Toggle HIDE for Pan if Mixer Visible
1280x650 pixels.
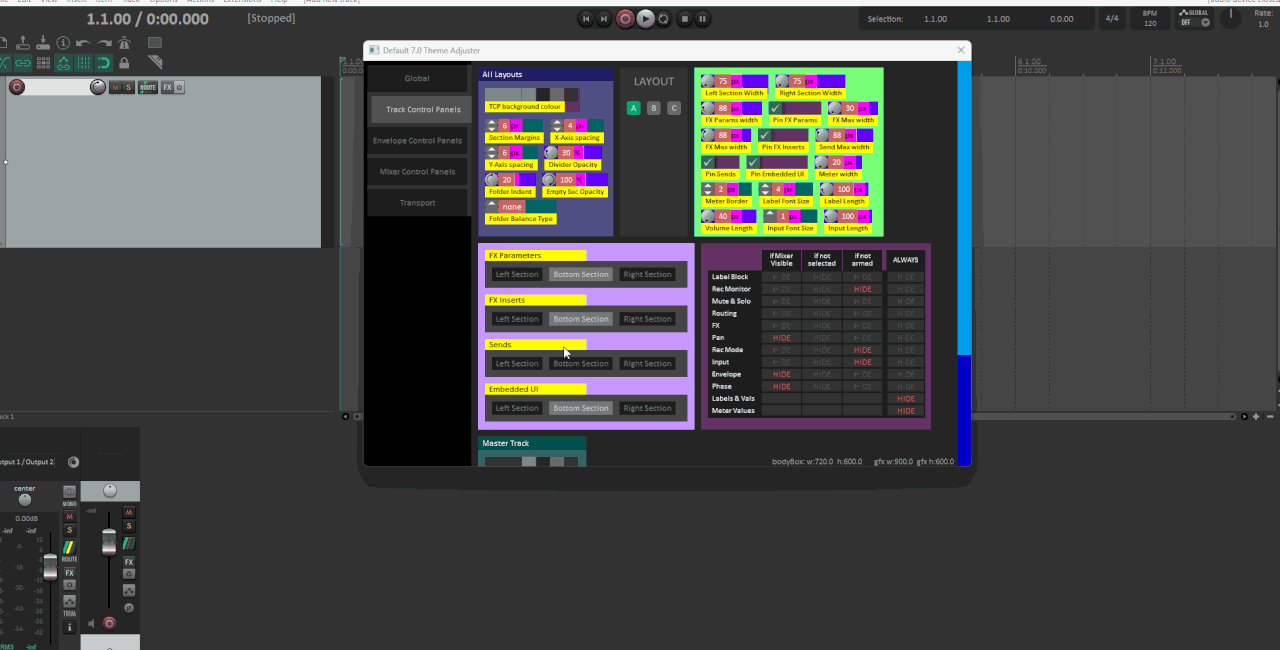click(x=782, y=338)
